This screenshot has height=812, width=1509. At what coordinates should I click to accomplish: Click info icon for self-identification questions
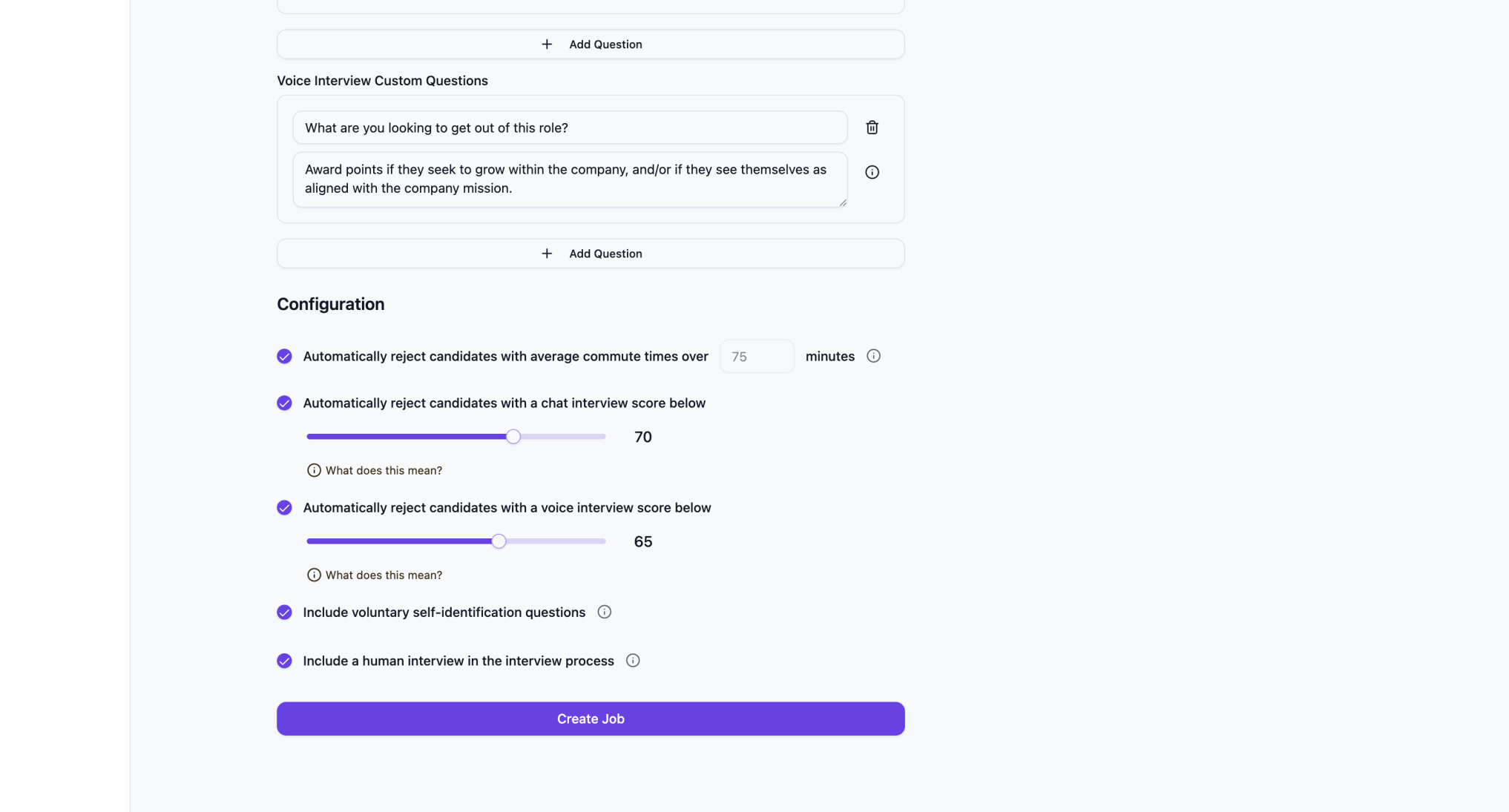click(604, 612)
